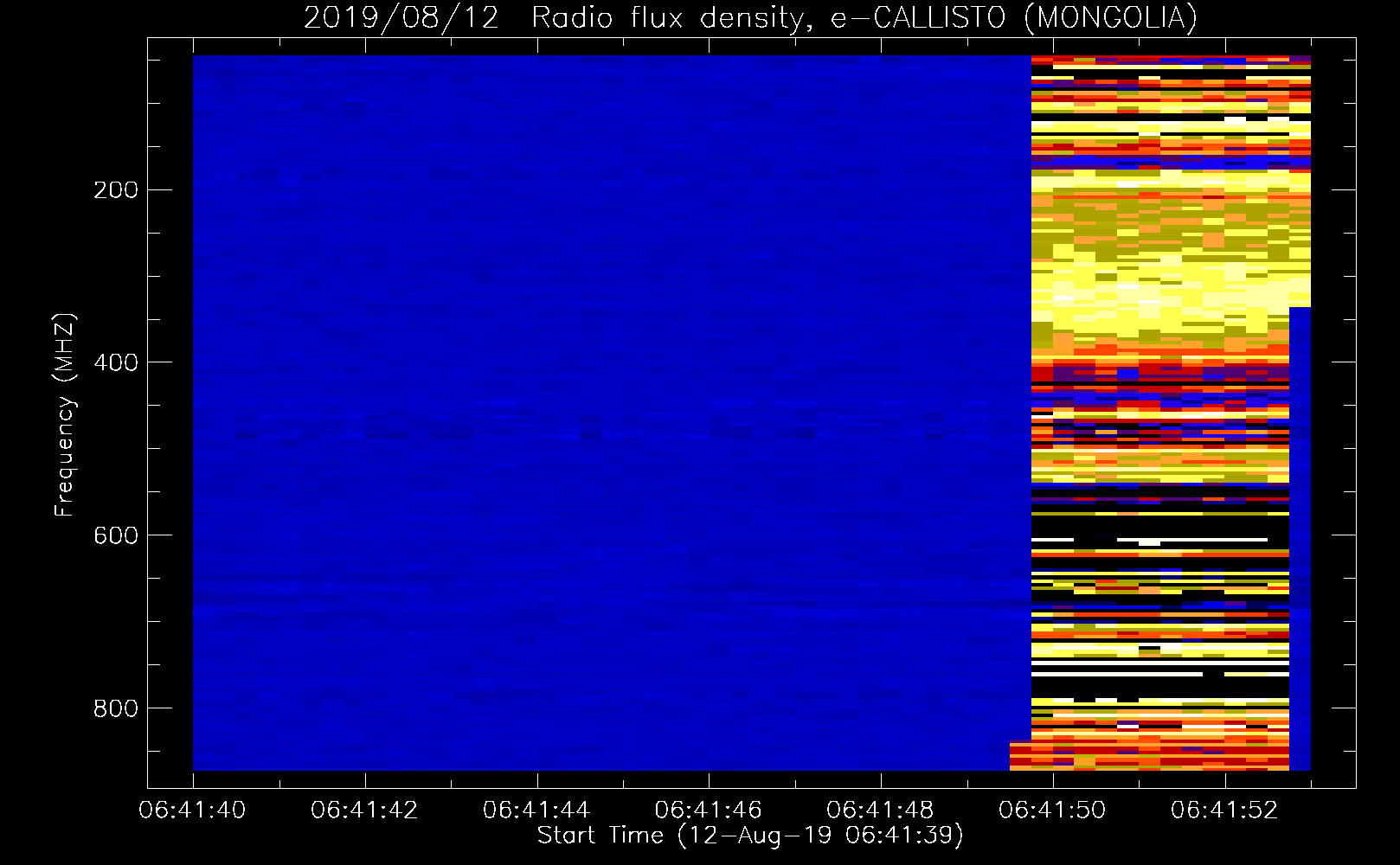The width and height of the screenshot is (1400, 865).
Task: Click the time tick label "06:41:52"
Action: (x=1225, y=811)
